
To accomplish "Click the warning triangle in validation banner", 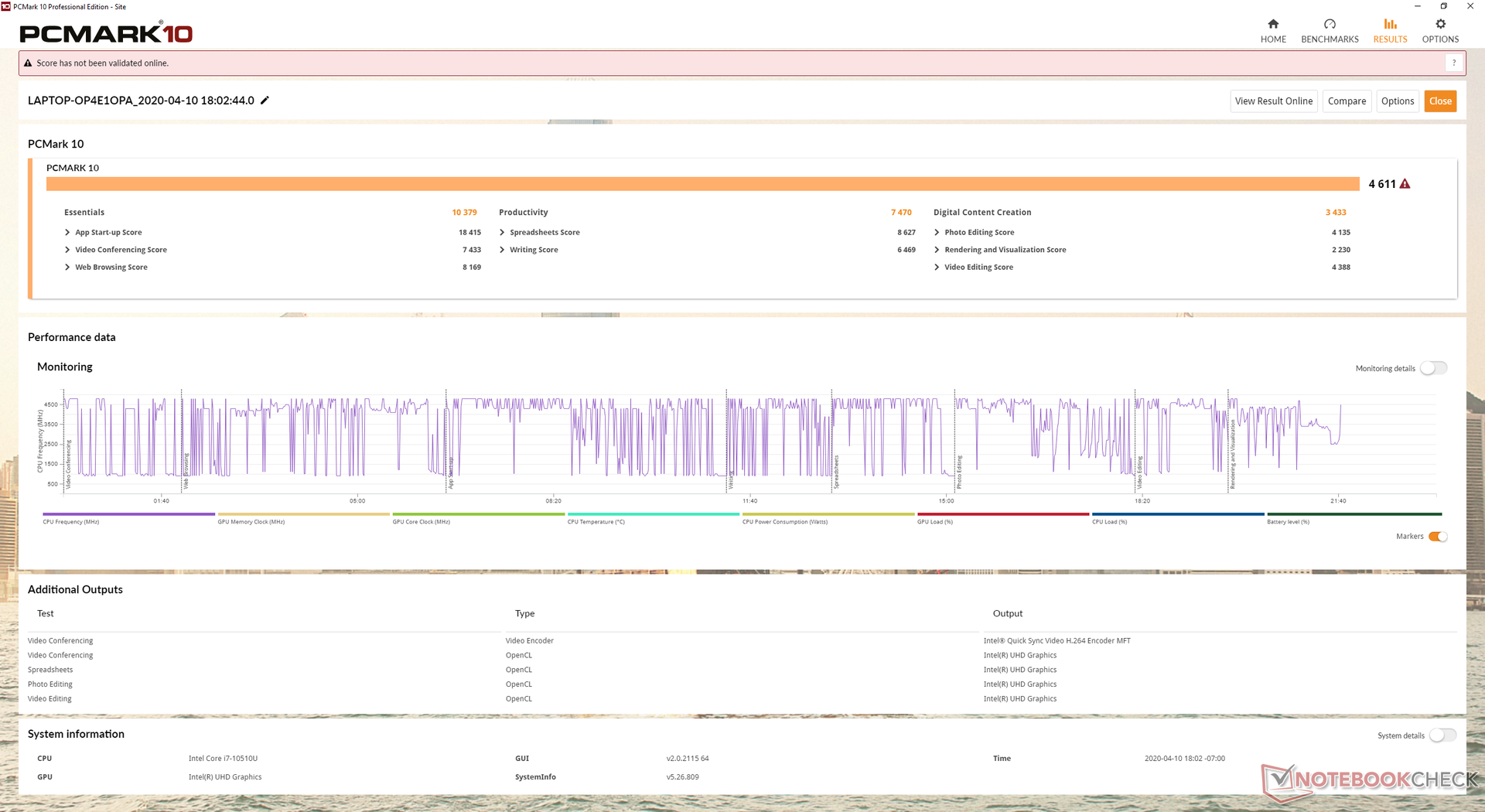I will pos(28,63).
